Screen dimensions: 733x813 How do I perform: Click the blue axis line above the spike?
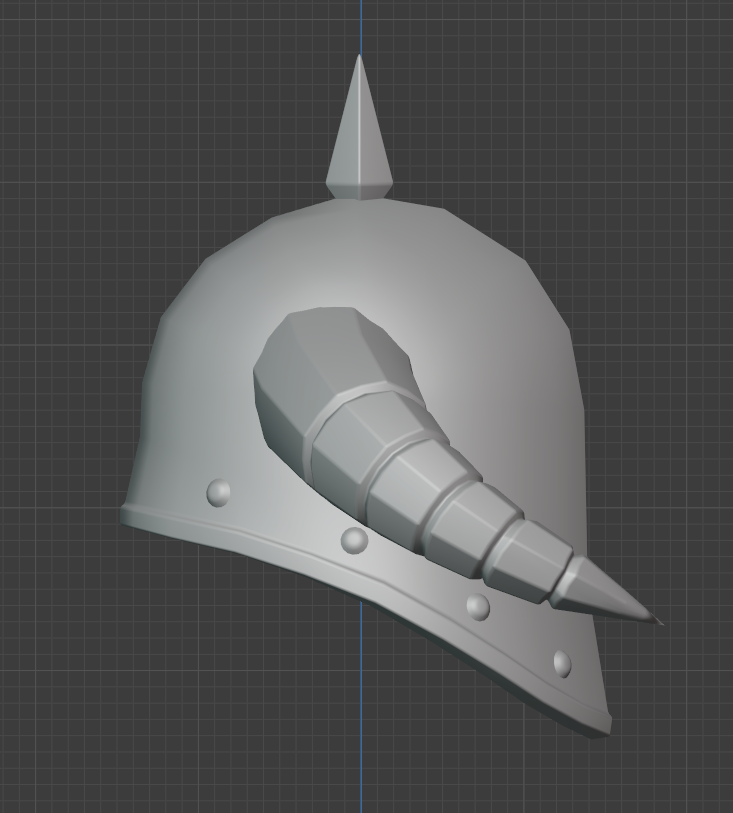pyautogui.click(x=361, y=26)
